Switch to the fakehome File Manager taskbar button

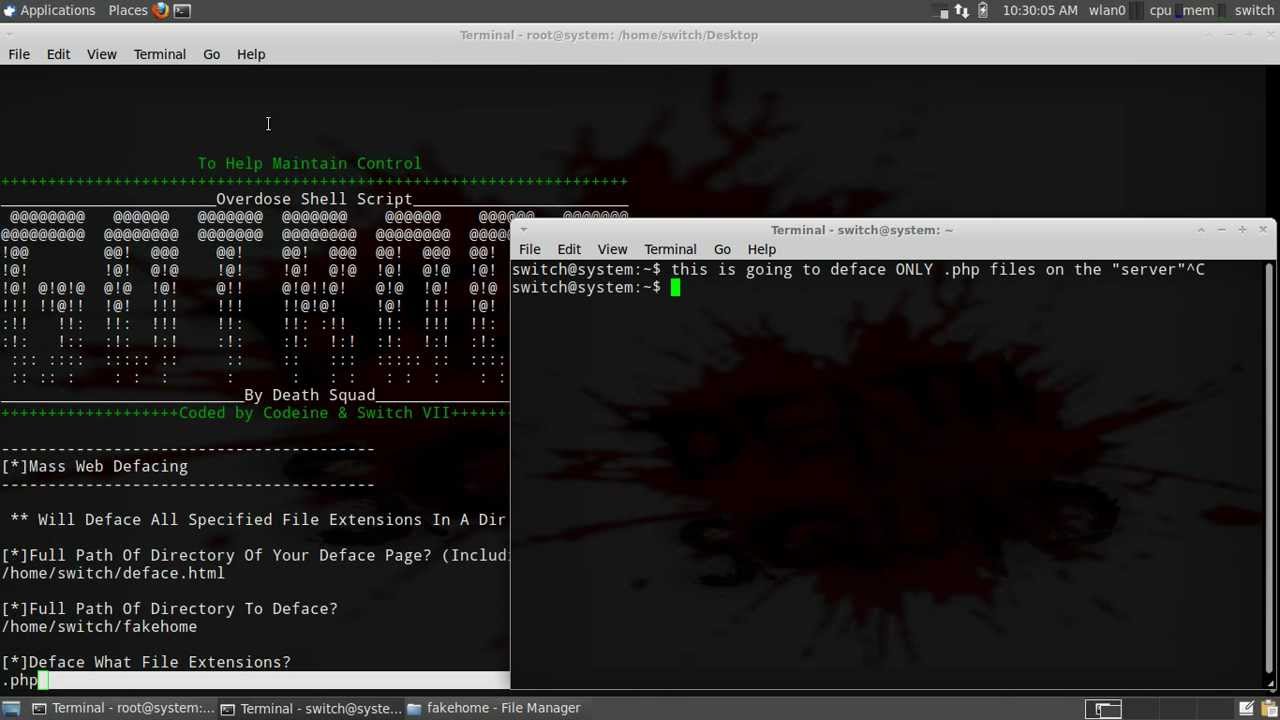[494, 708]
